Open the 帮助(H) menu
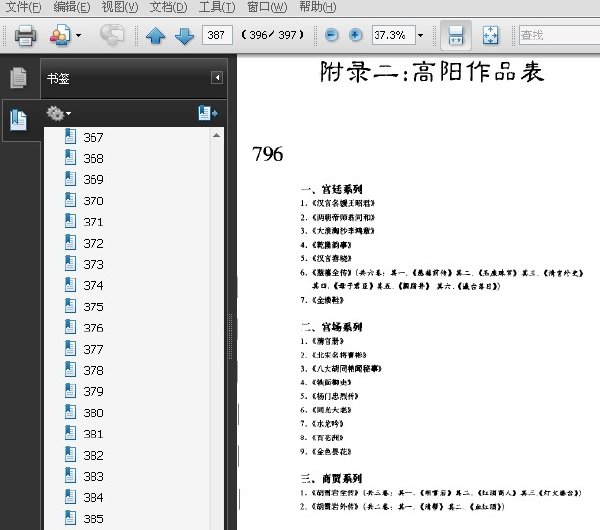The image size is (600, 530). (318, 7)
